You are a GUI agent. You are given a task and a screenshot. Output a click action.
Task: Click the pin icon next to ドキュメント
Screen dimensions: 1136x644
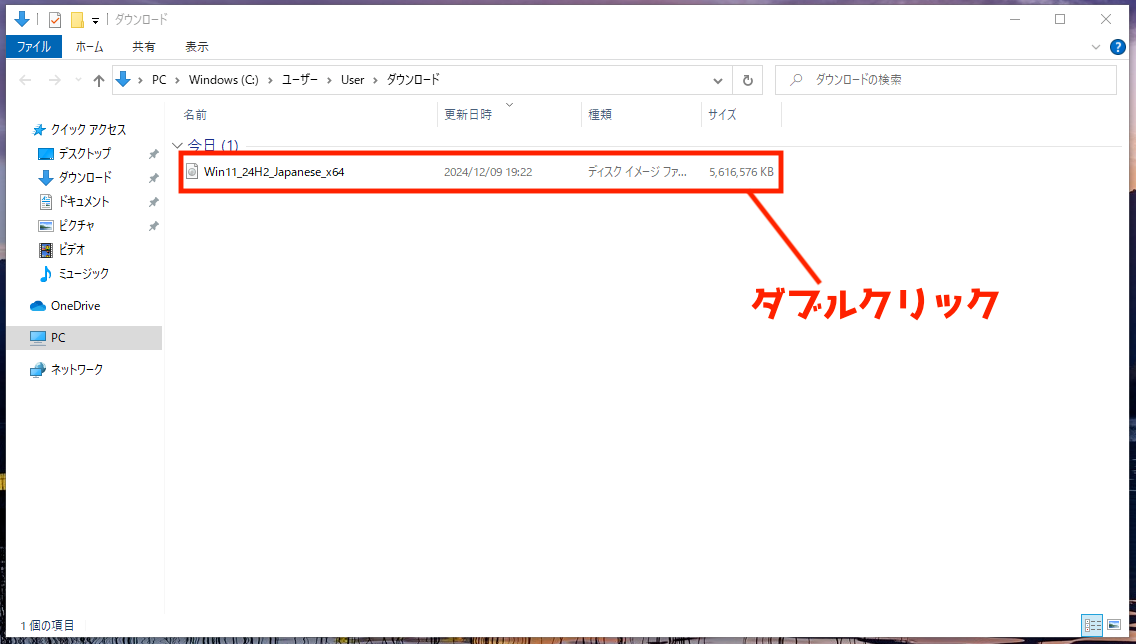(x=154, y=202)
